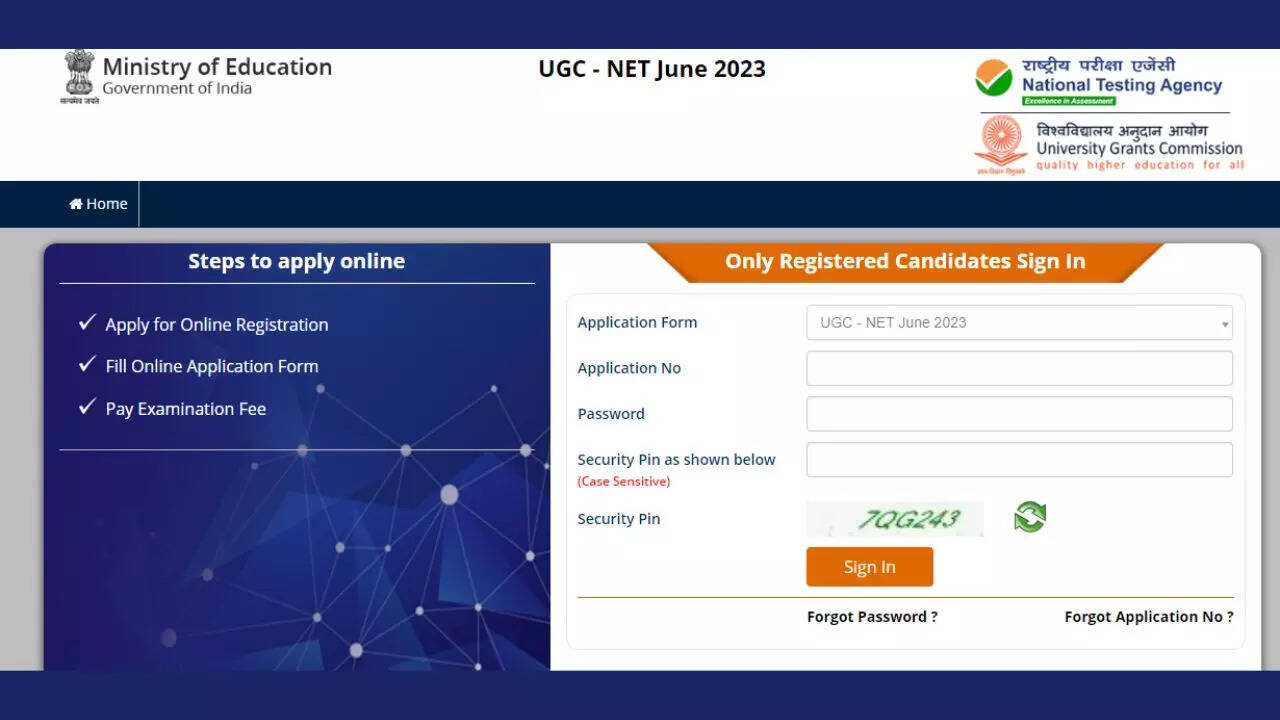Screen dimensions: 1280x720
Task: Click the Home menu item
Action: point(98,204)
